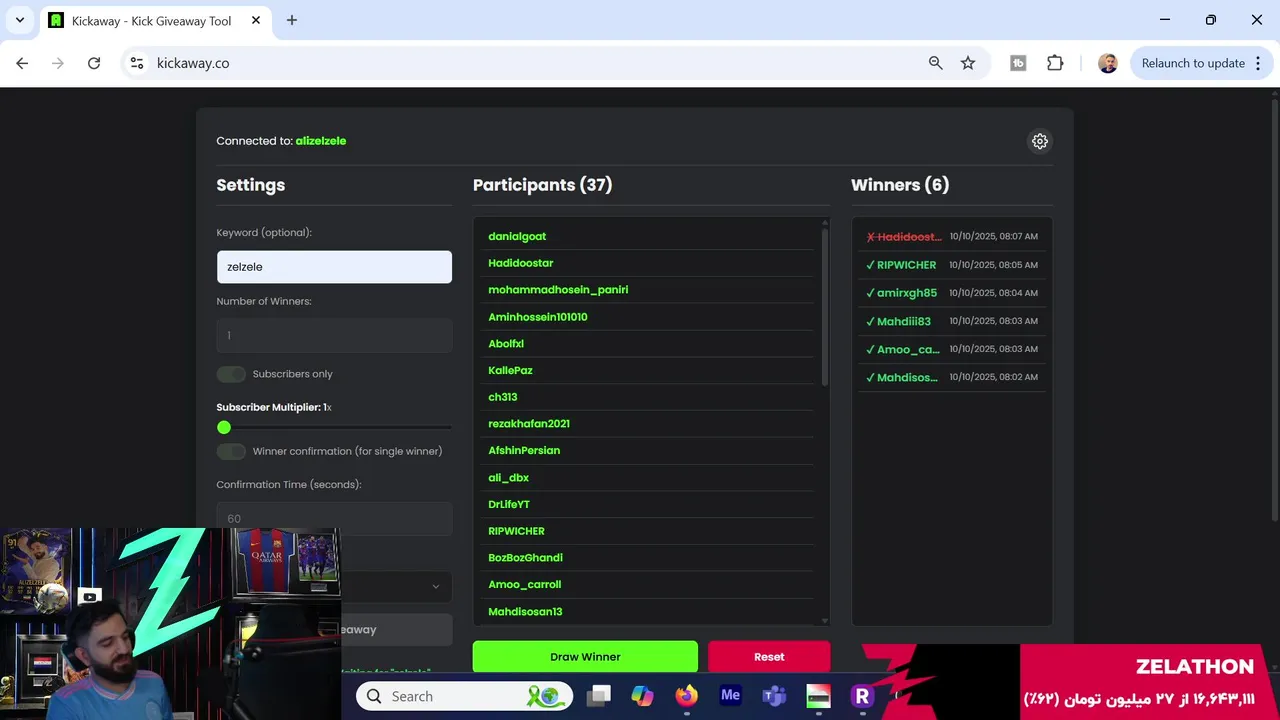Click the webcam video overlay
The image size is (1280, 720).
coord(170,624)
